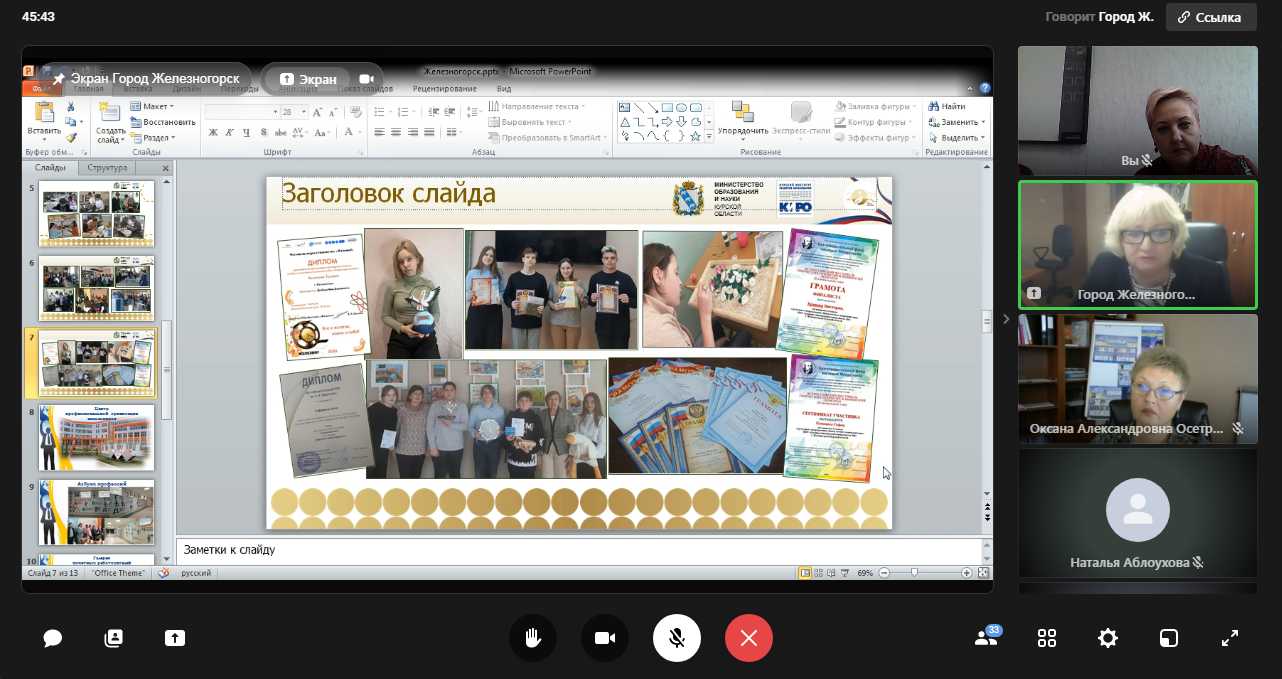Select slide 6 thumbnail

pyautogui.click(x=97, y=288)
